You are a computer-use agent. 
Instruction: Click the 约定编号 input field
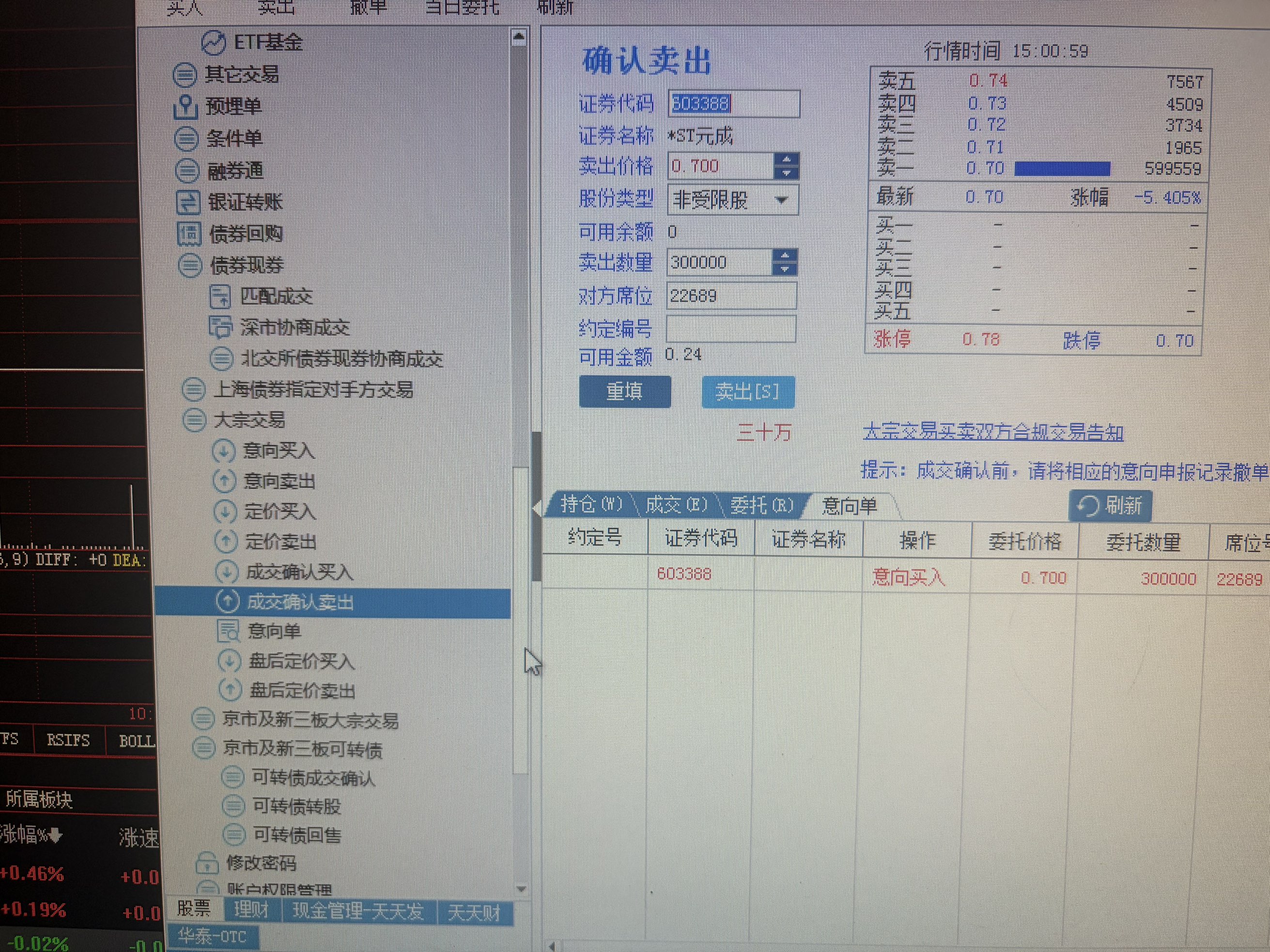coord(731,329)
